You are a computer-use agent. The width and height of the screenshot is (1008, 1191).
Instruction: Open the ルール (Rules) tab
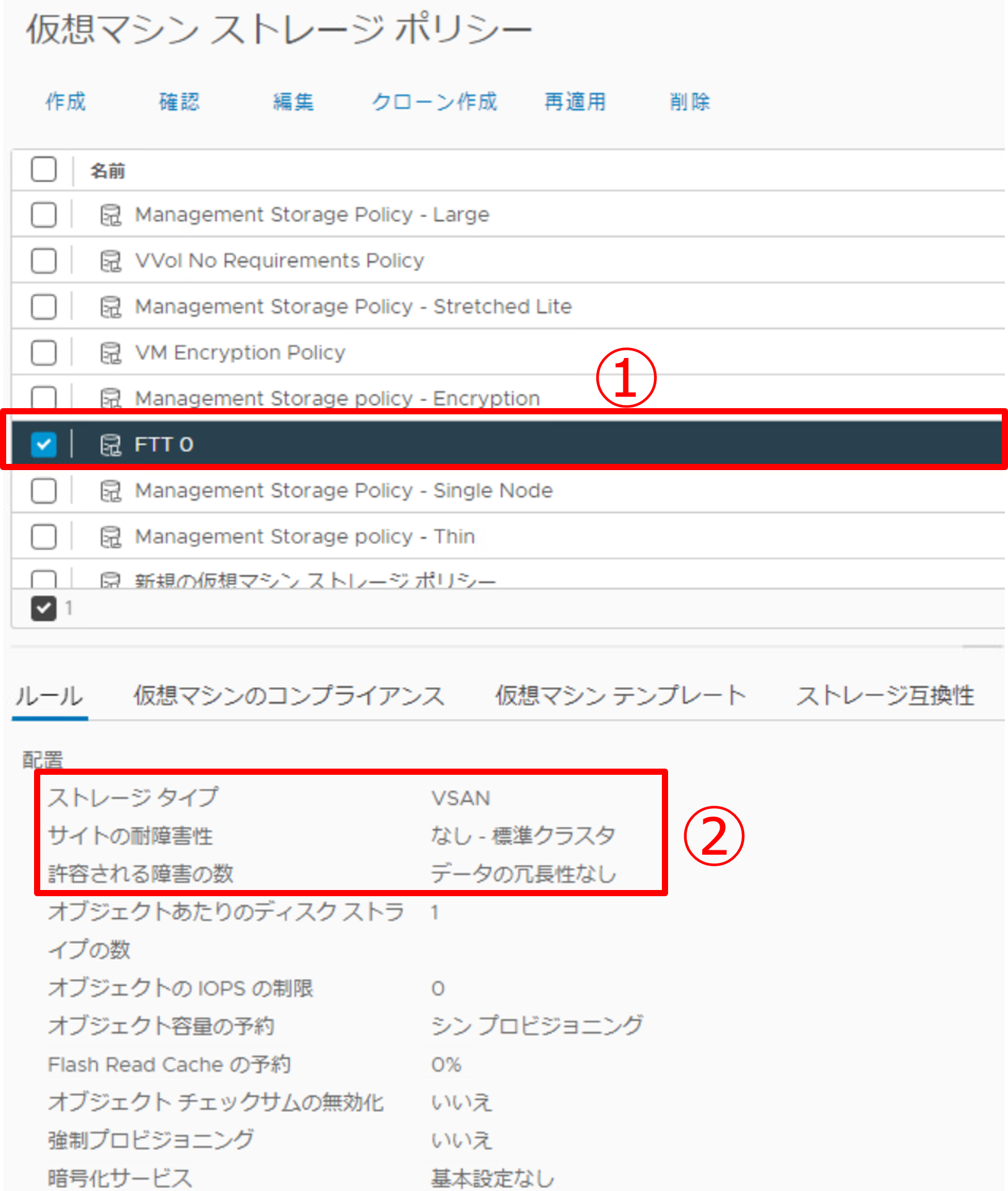point(49,696)
